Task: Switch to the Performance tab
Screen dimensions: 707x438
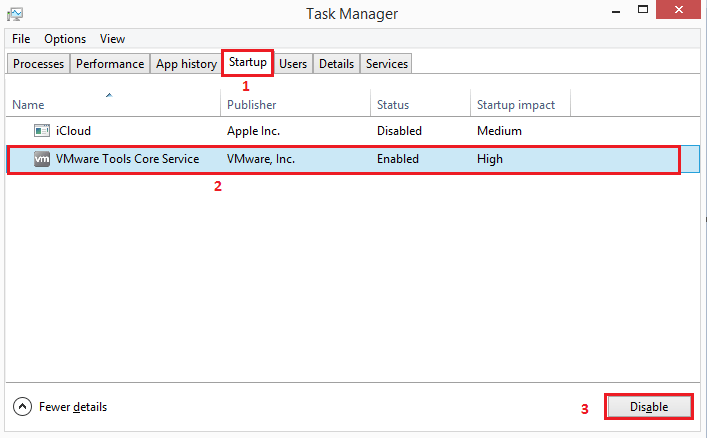Action: [110, 64]
